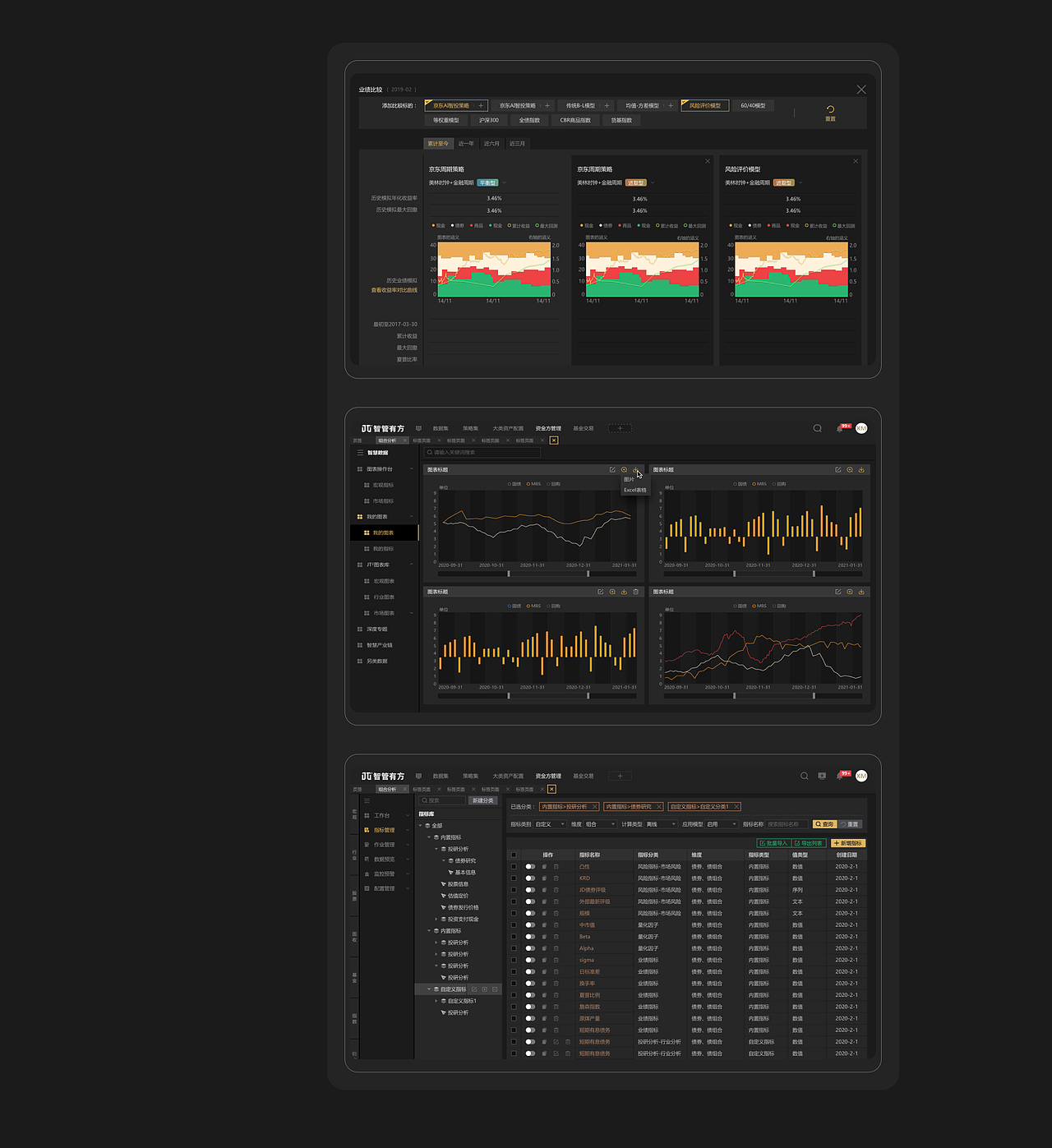This screenshot has height=1148, width=1052.
Task: Tick the select-all checkbox in the table header
Action: pos(514,855)
